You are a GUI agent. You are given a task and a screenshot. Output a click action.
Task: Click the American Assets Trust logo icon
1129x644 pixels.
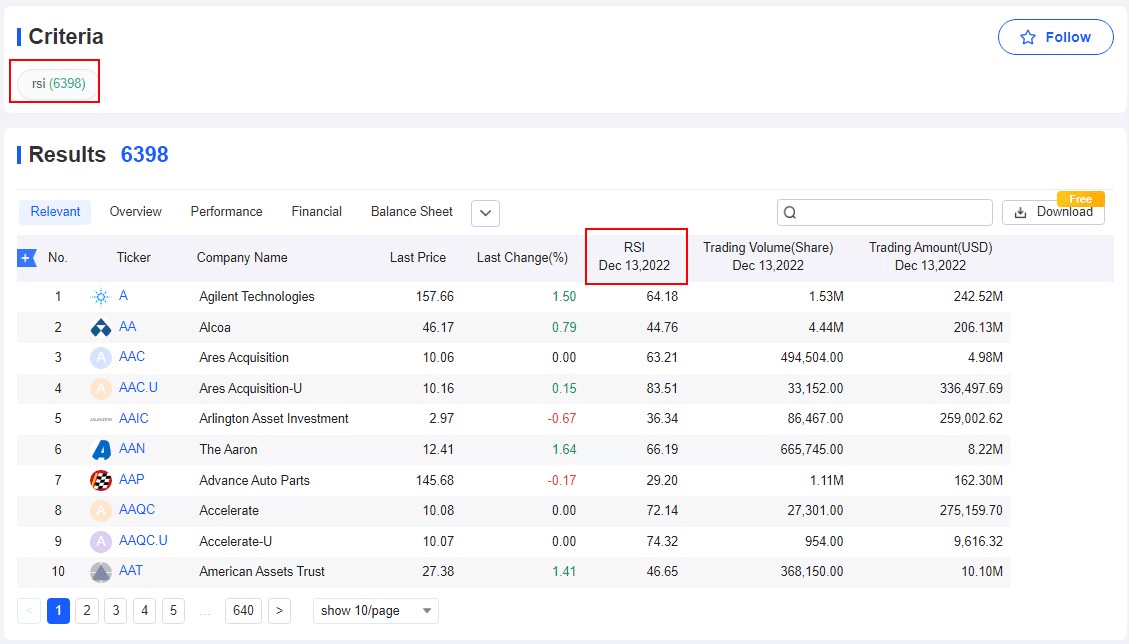point(100,572)
